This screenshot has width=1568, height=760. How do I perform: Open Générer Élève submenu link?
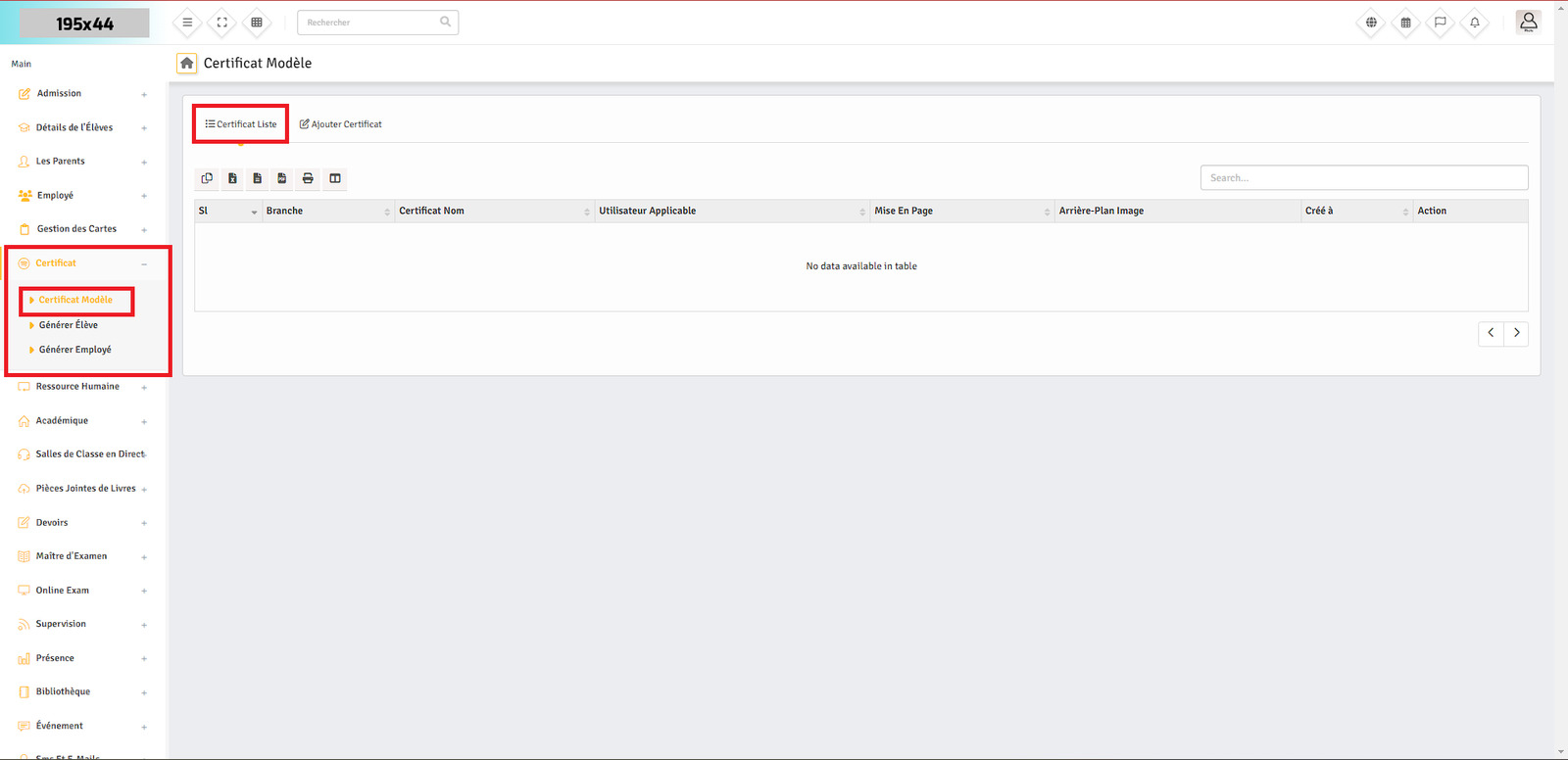coord(69,325)
